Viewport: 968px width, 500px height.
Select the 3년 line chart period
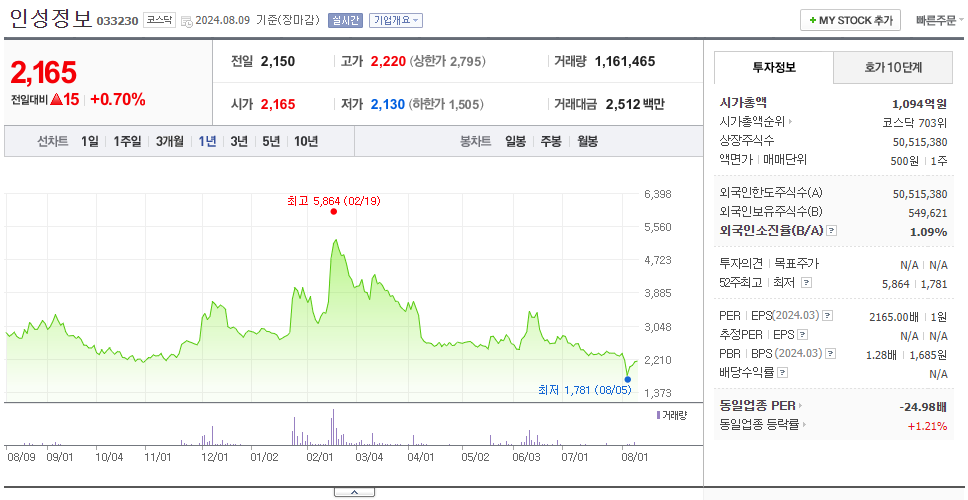coord(239,141)
